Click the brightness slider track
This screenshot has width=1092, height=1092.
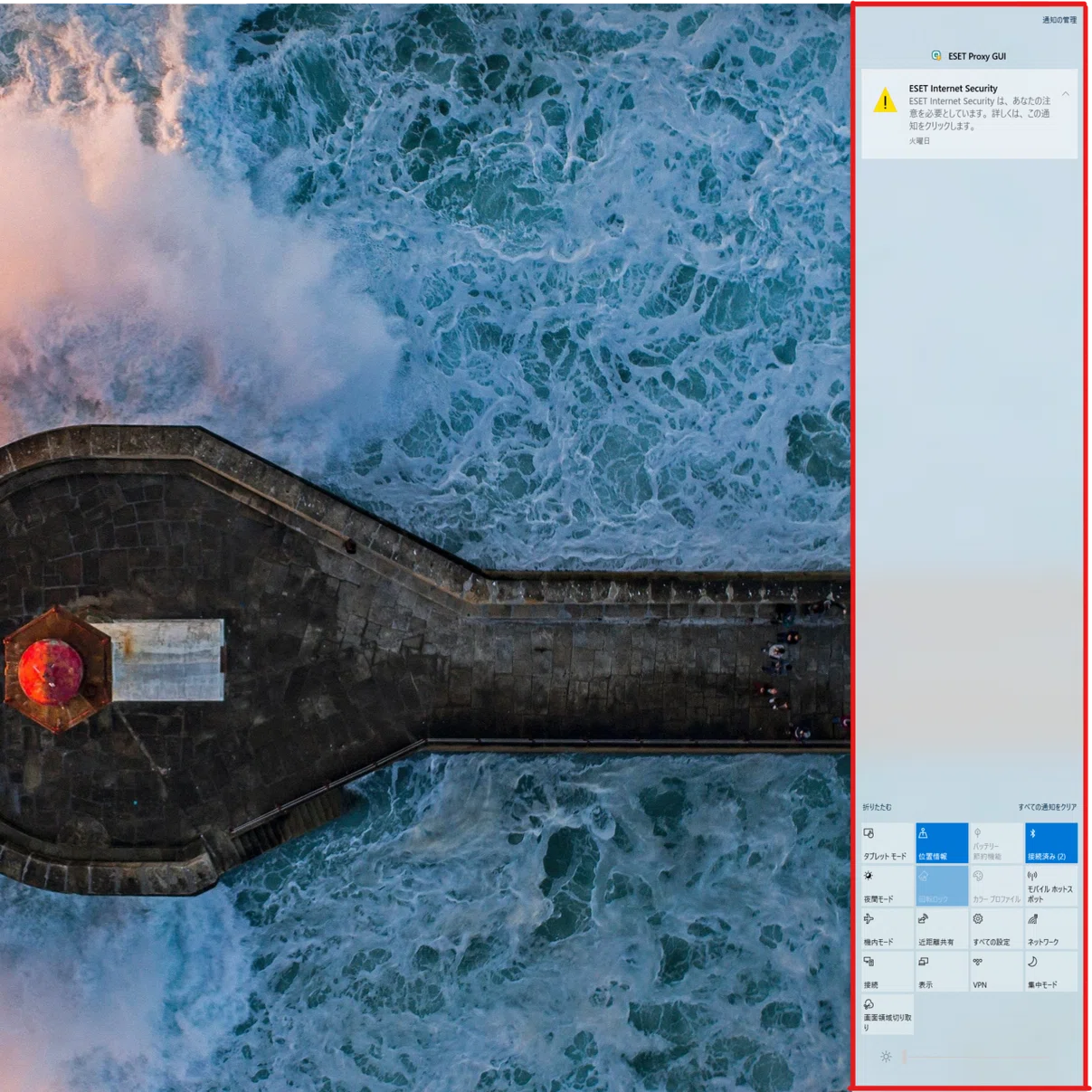(x=977, y=1057)
